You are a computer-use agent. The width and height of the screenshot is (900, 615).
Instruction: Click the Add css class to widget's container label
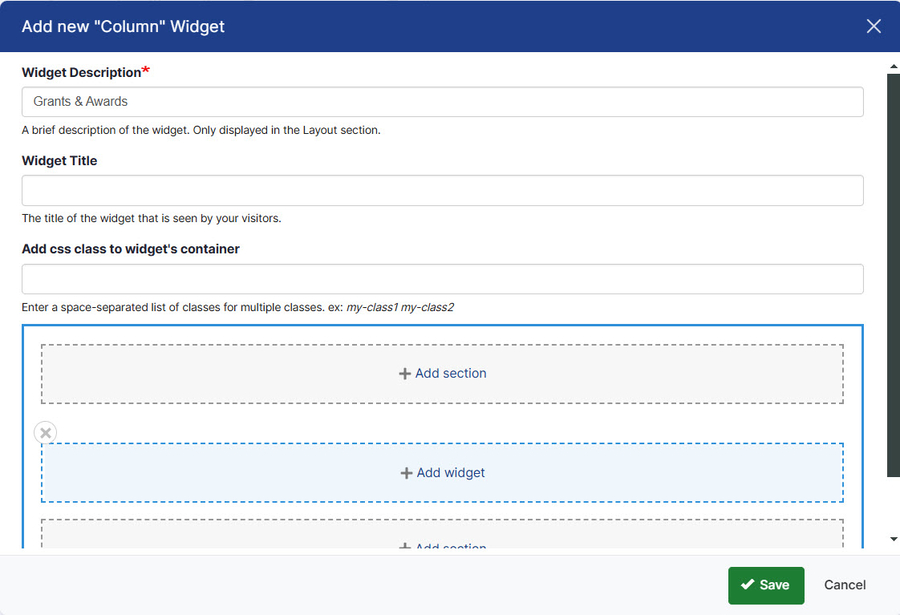131,249
